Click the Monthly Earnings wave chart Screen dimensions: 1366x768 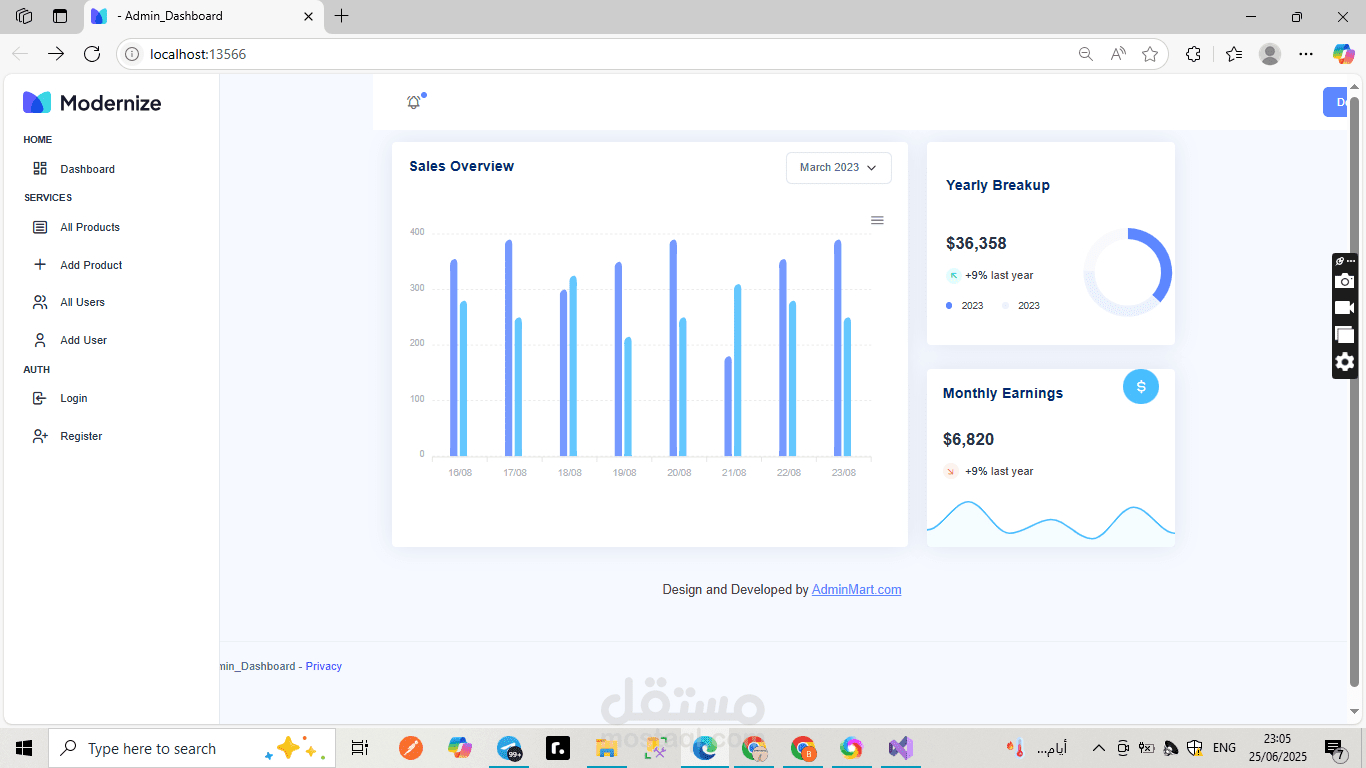click(x=1051, y=523)
